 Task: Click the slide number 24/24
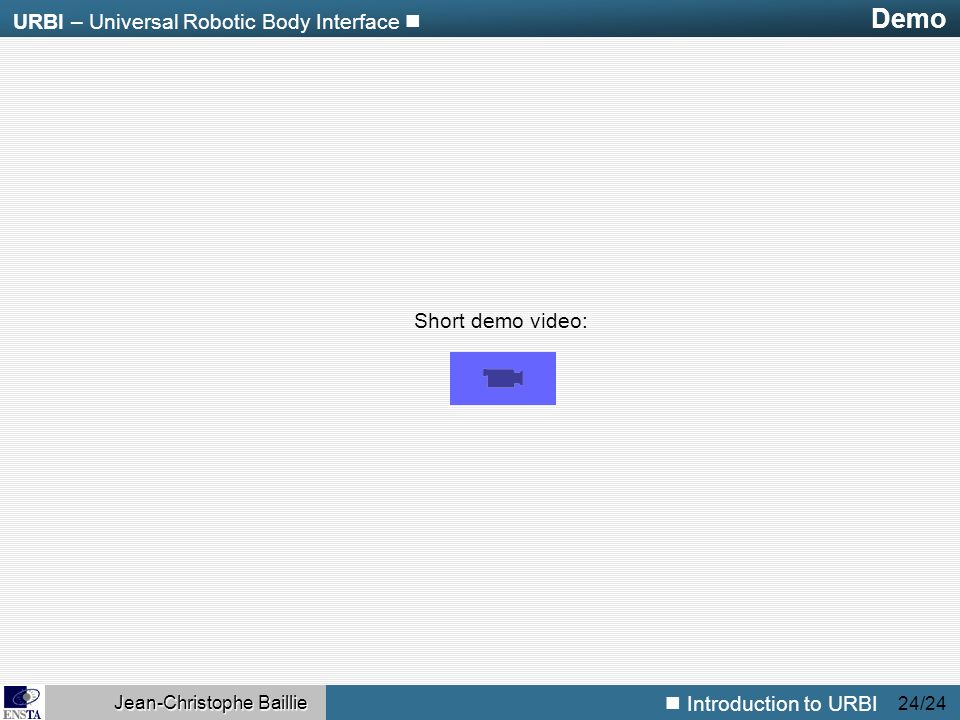click(922, 703)
